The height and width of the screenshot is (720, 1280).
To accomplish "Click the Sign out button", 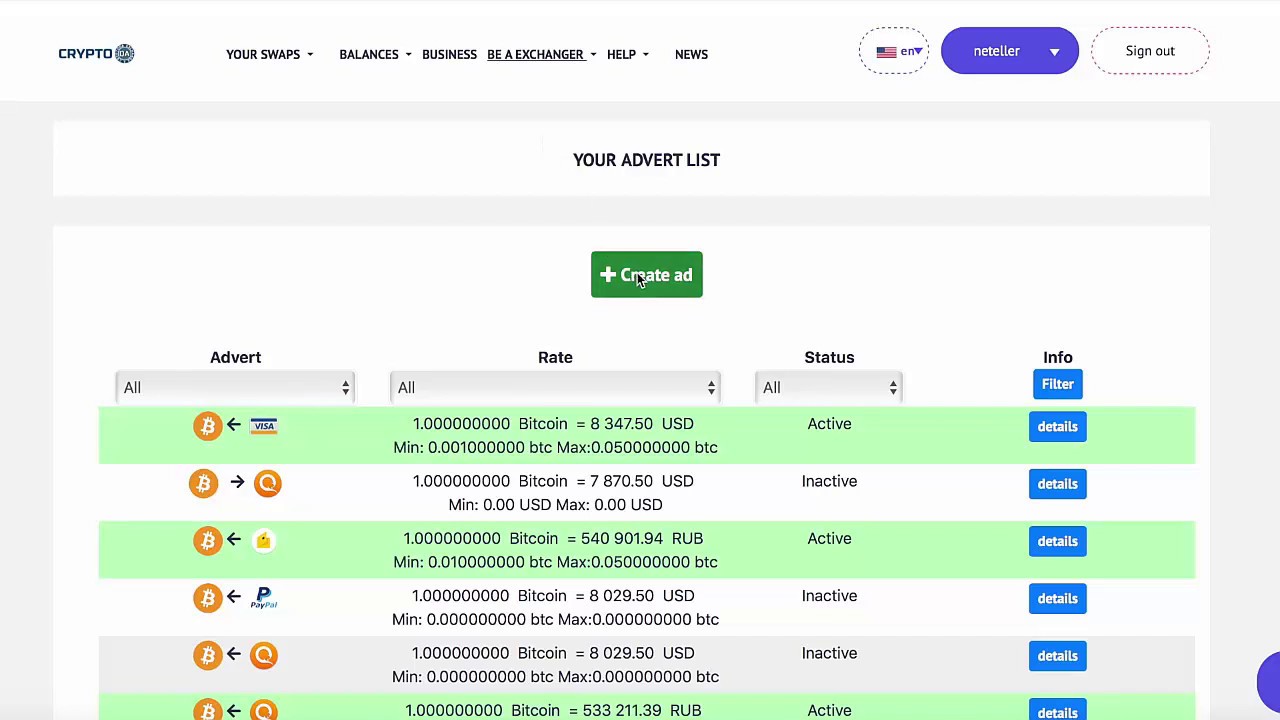I will point(1150,51).
